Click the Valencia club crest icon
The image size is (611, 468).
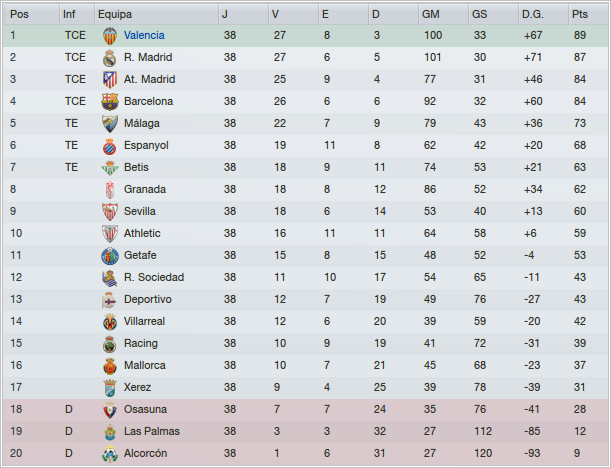(x=109, y=35)
